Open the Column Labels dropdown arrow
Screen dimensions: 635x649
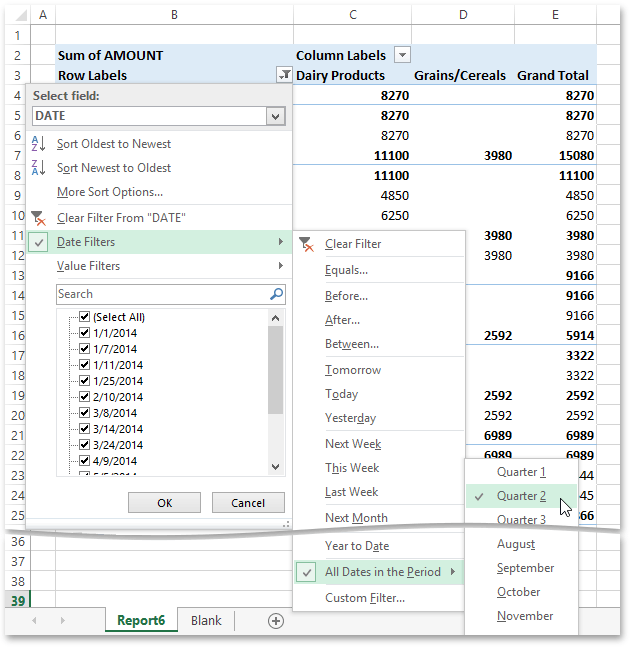coord(402,55)
